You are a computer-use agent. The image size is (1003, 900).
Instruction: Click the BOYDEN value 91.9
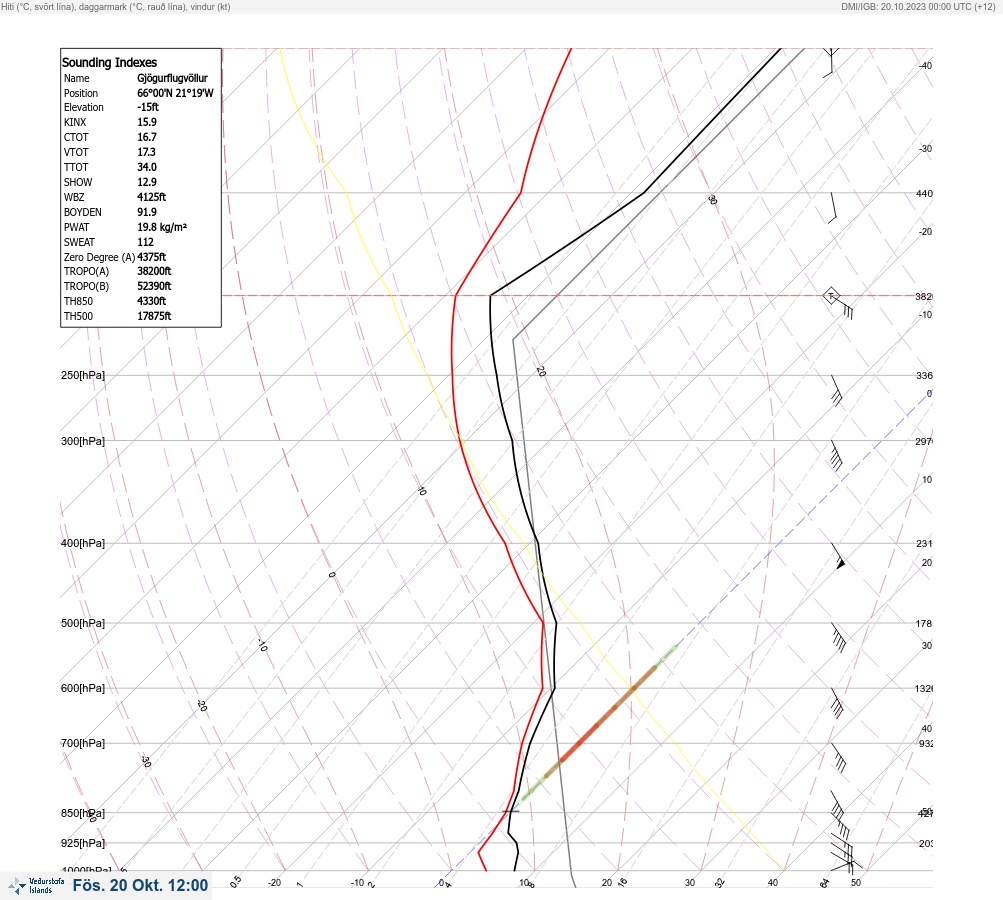[x=146, y=212]
